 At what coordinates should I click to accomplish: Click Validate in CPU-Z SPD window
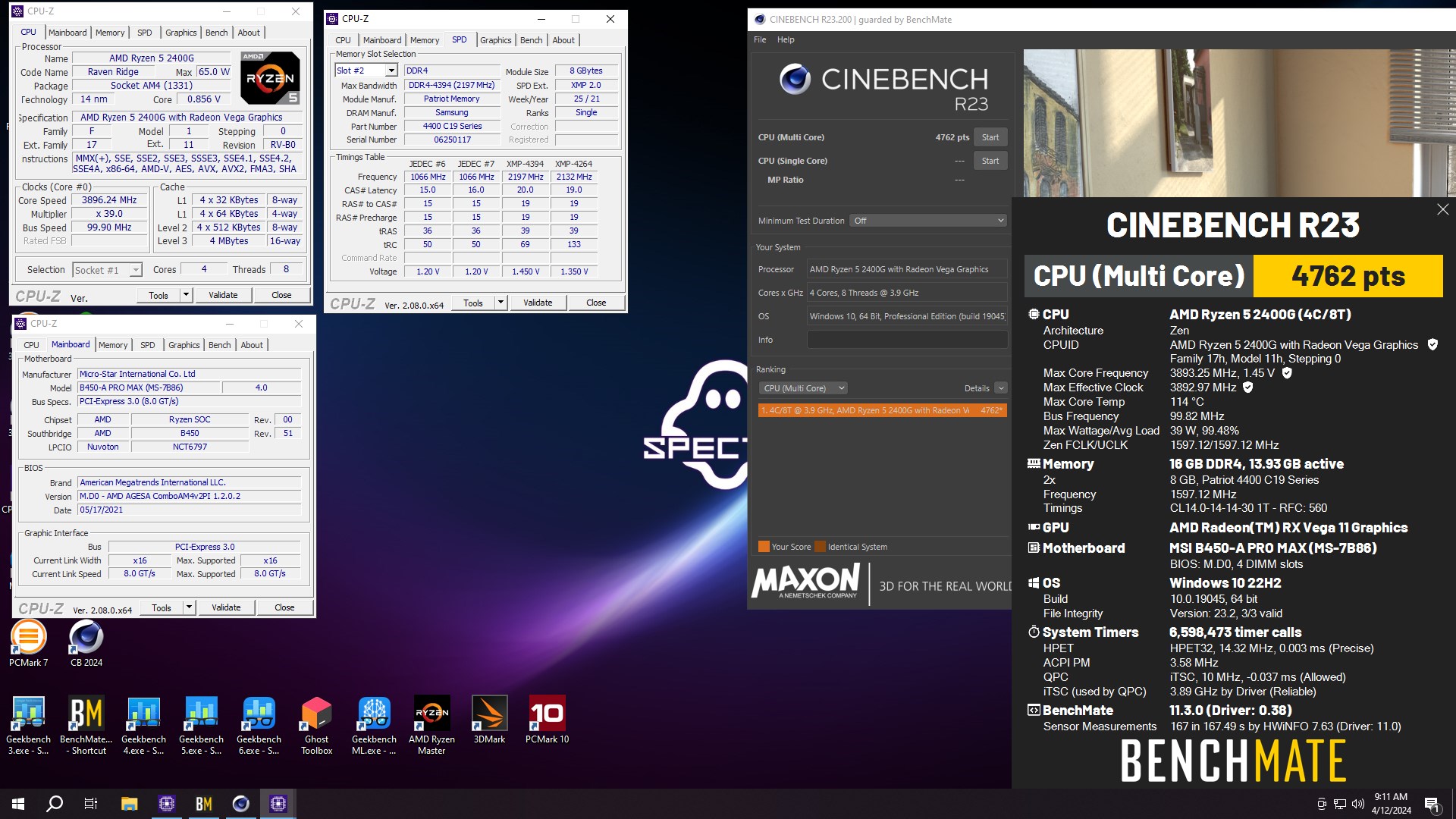coord(538,303)
